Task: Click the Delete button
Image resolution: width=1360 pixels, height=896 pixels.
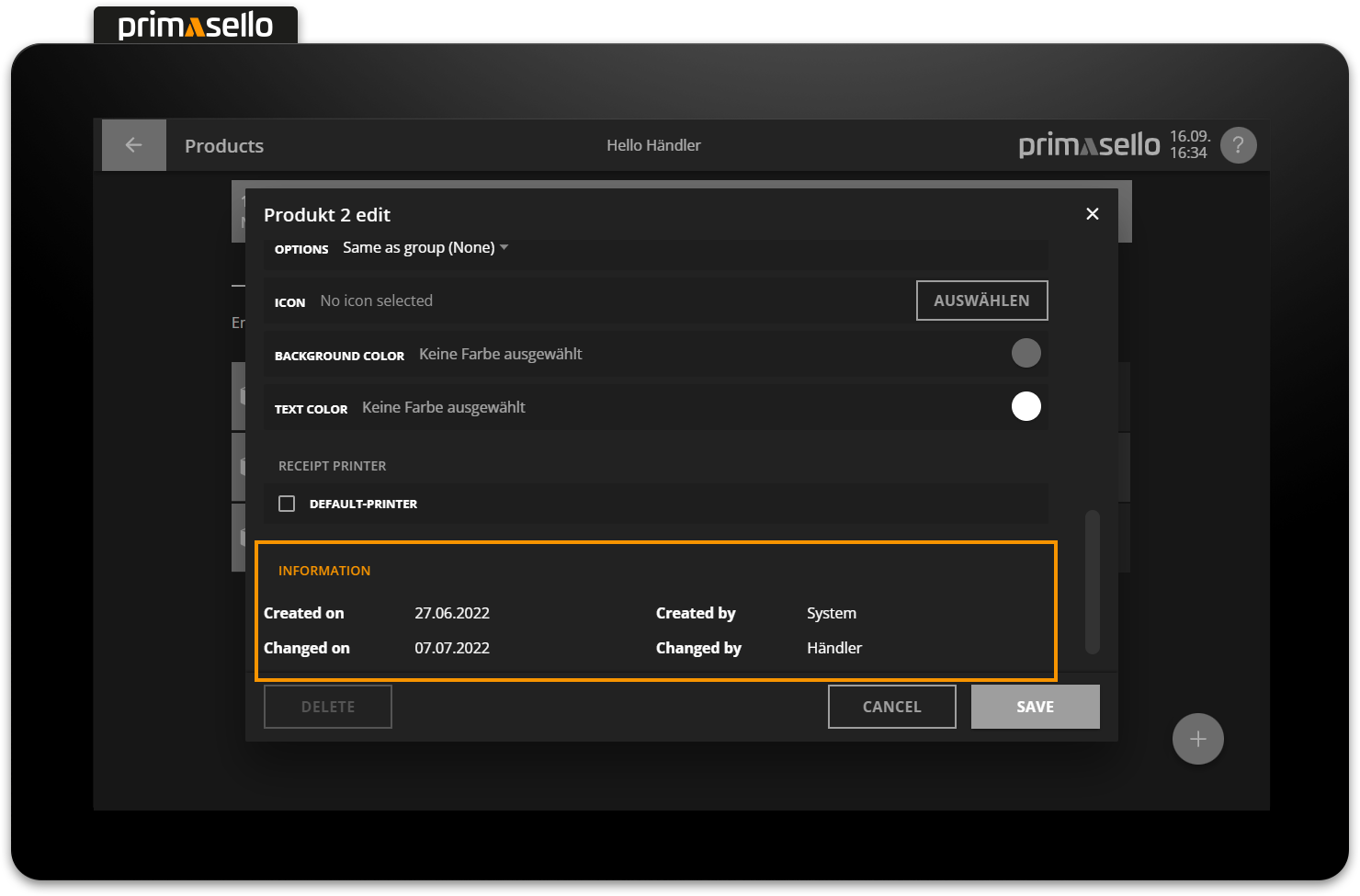Action: pyautogui.click(x=328, y=707)
